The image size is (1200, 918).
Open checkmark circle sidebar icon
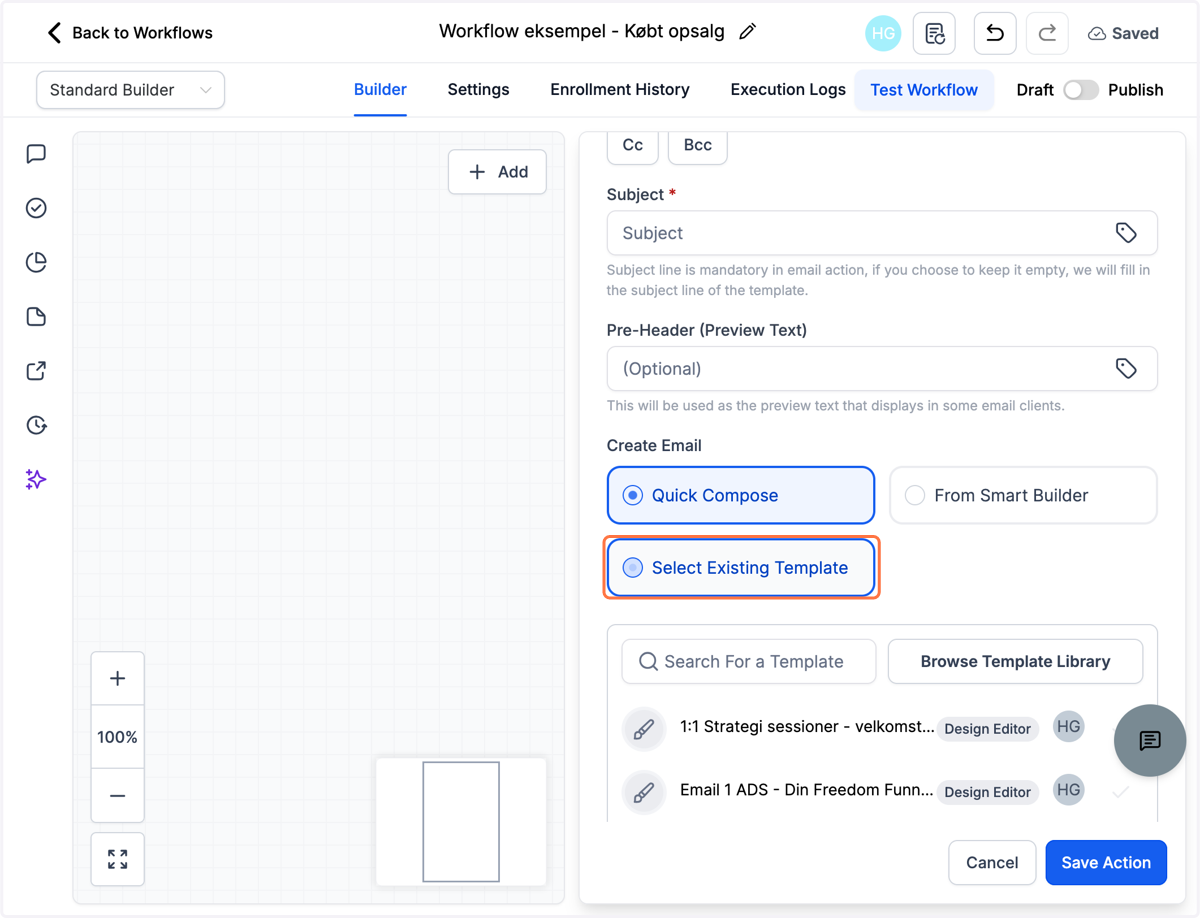36,208
